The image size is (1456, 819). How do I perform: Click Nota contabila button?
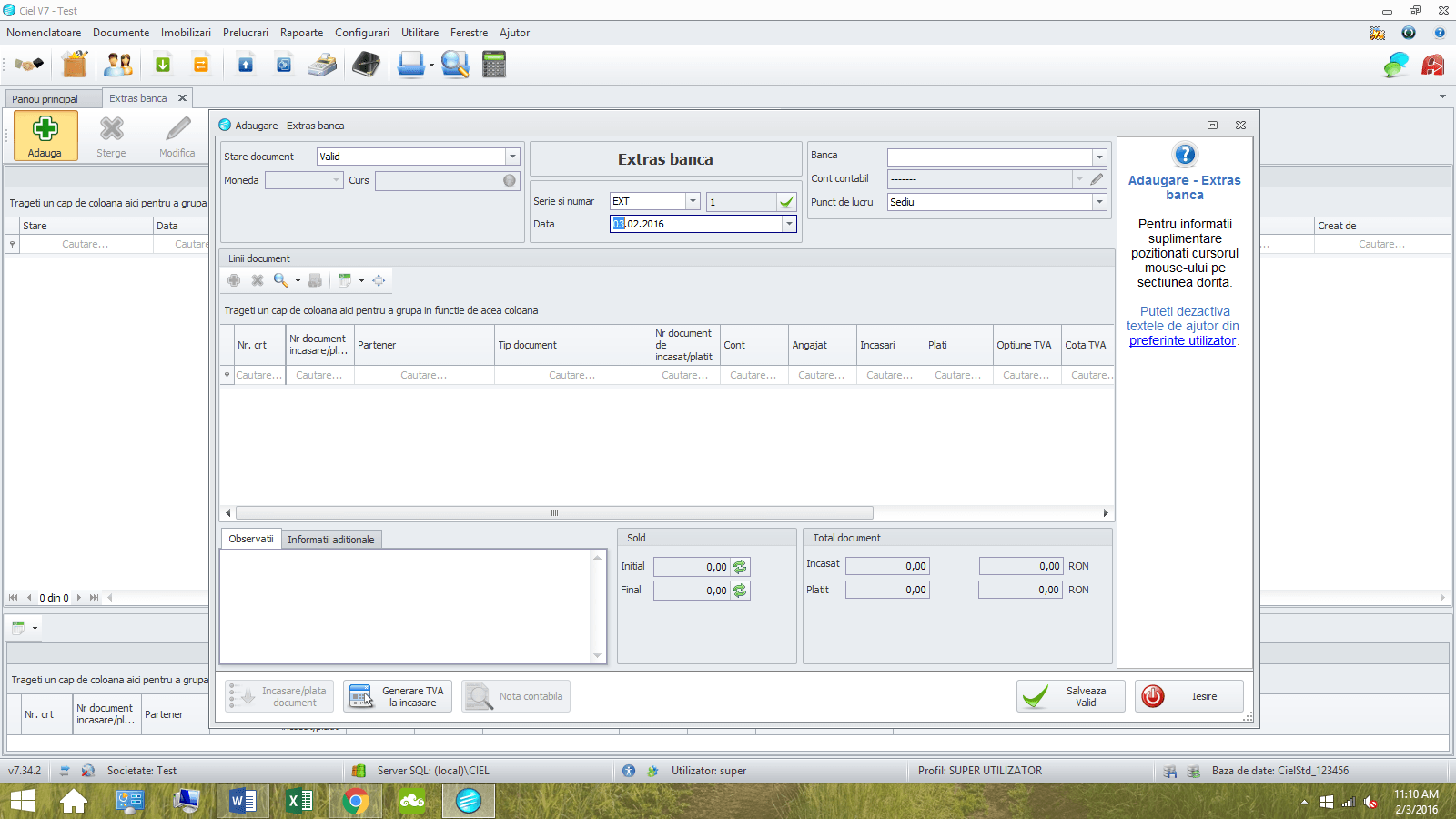point(516,696)
